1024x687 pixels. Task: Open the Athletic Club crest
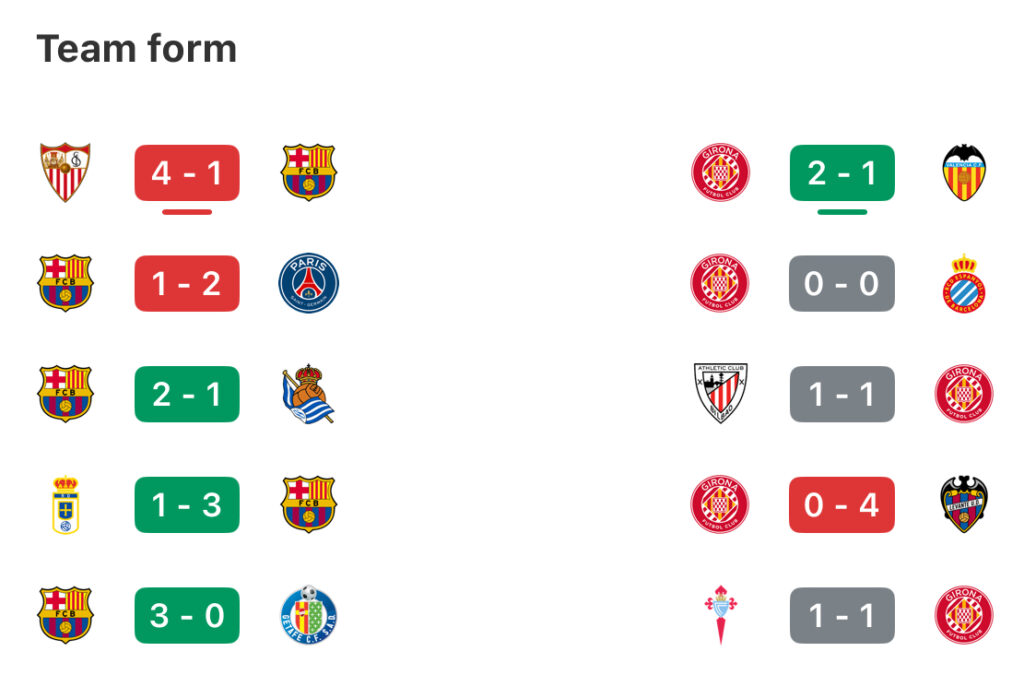tap(720, 394)
